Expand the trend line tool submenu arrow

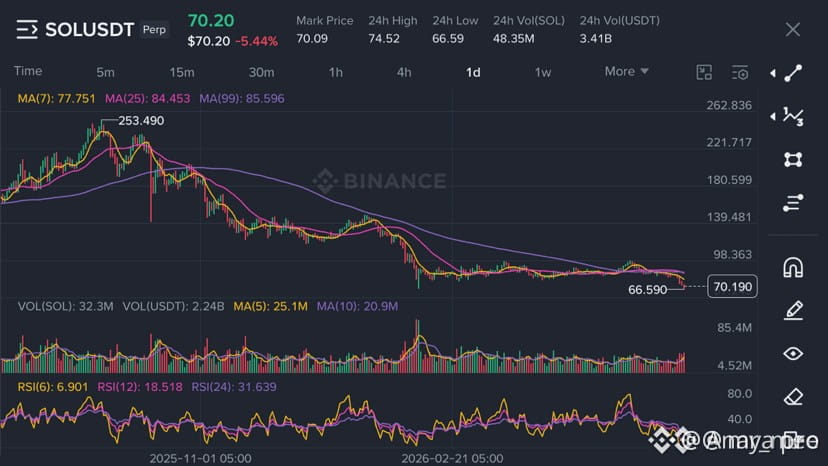[x=773, y=73]
